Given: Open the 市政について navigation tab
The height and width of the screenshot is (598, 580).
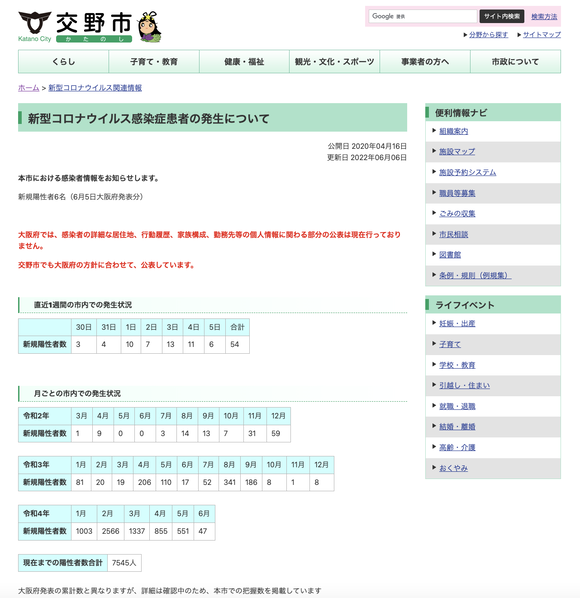Looking at the screenshot, I should [516, 61].
